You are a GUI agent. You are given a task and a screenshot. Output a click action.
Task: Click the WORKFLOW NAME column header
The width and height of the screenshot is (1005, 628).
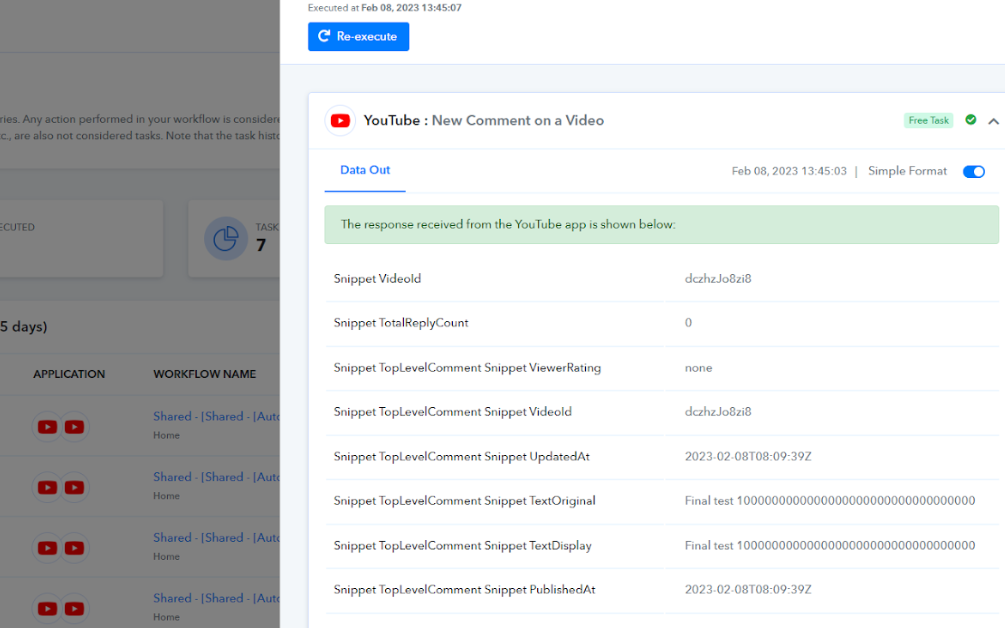click(204, 374)
